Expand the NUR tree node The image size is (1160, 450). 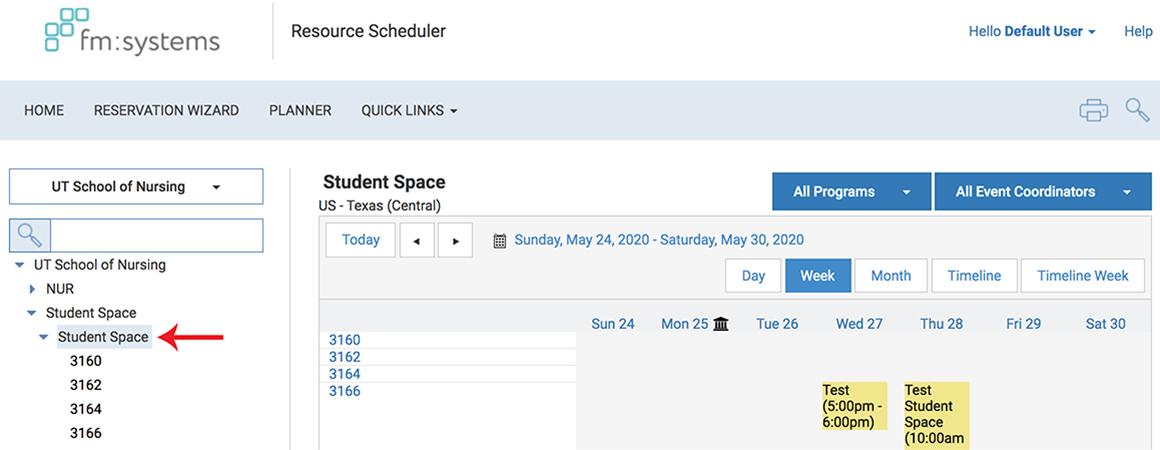click(x=32, y=289)
